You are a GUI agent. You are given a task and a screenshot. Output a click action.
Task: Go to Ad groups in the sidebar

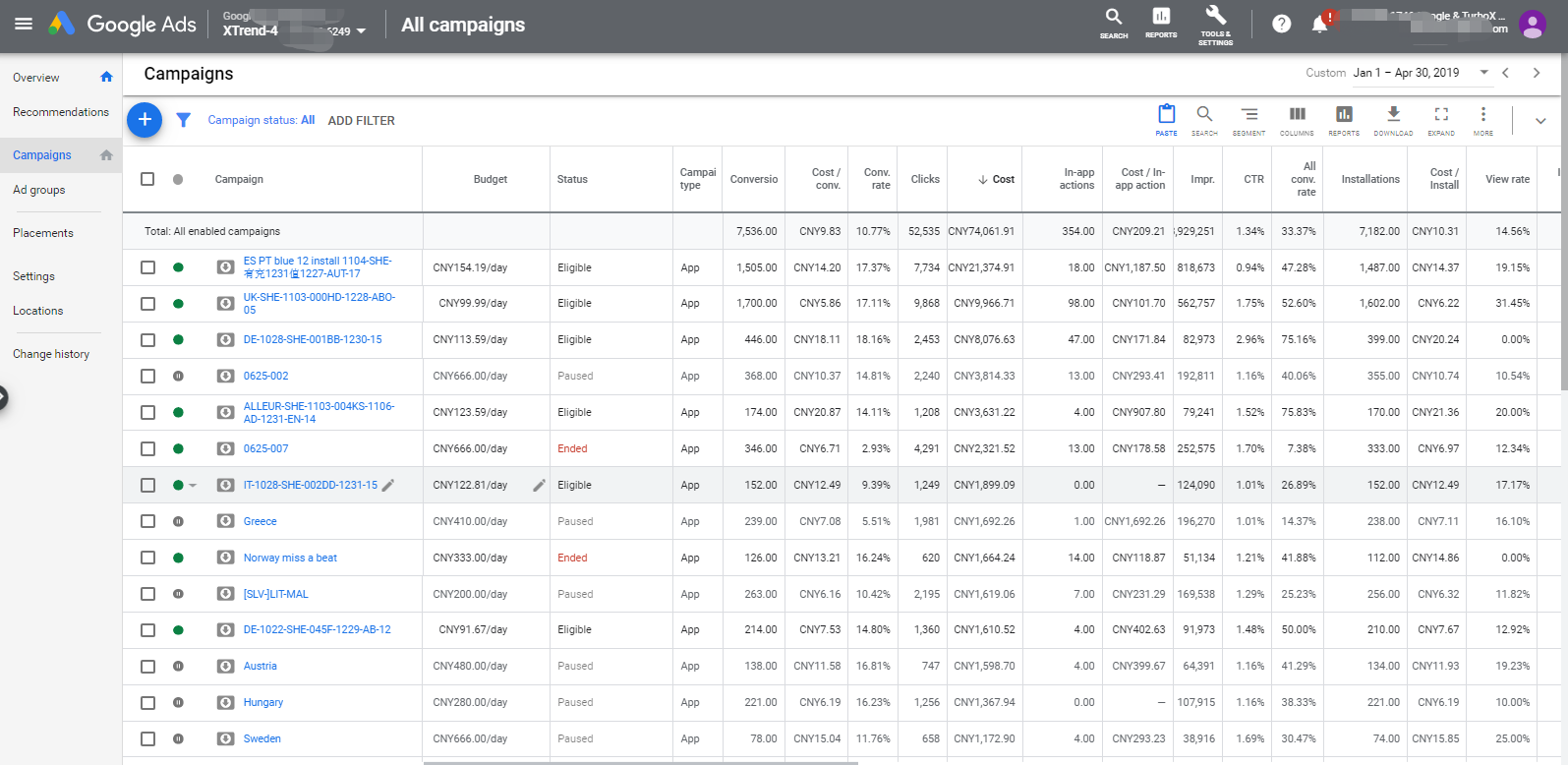39,190
